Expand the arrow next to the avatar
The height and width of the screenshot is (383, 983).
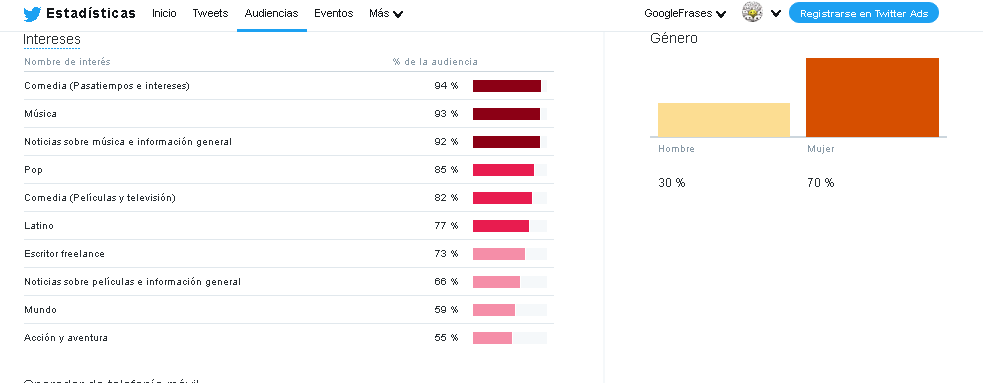[775, 13]
